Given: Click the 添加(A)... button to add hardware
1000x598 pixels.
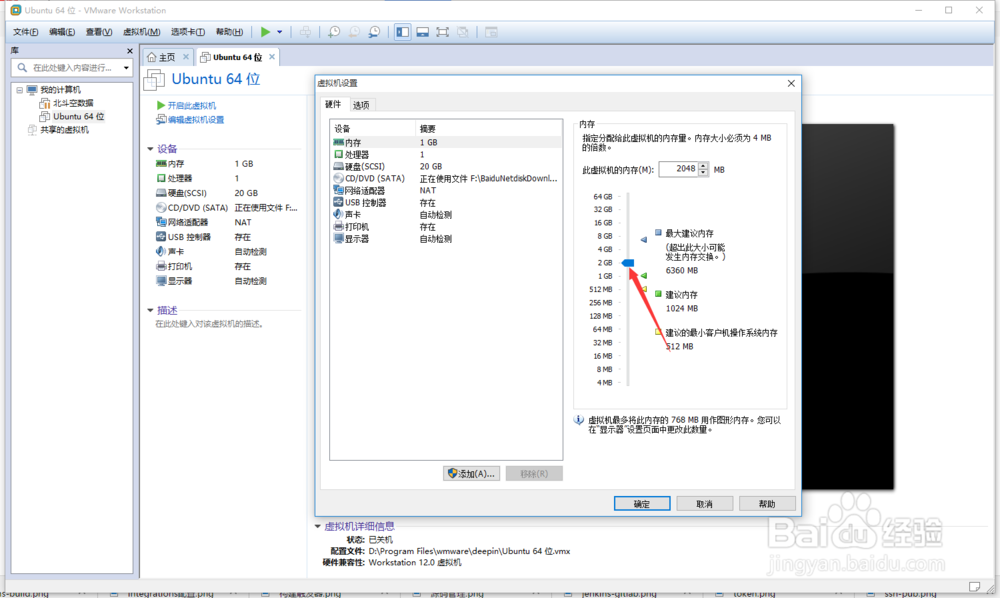Looking at the screenshot, I should coord(471,473).
